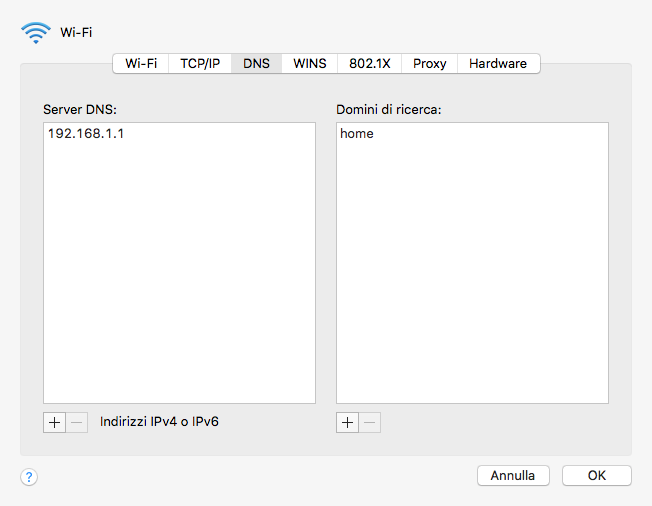
Task: Click the Wi-Fi signal icon in header
Action: [36, 32]
